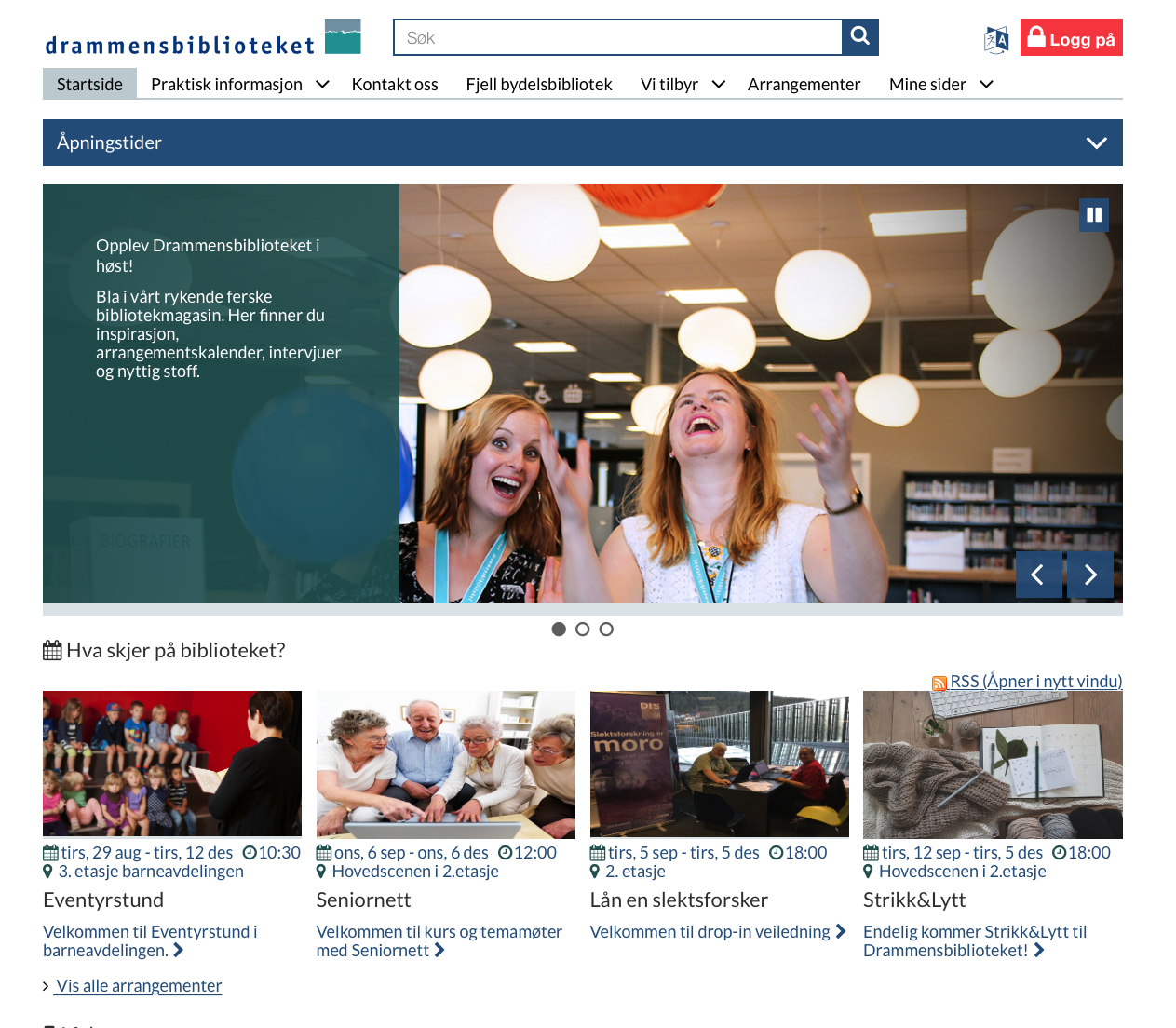This screenshot has height=1028, width=1176.
Task: Advance to next carousel slide
Action: [1089, 575]
